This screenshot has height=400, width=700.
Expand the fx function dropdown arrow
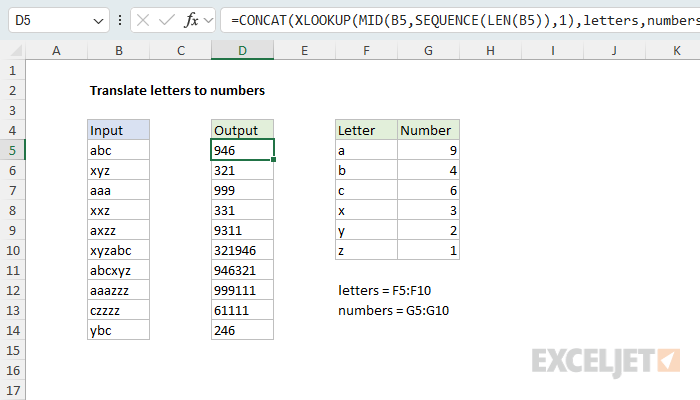coord(208,21)
